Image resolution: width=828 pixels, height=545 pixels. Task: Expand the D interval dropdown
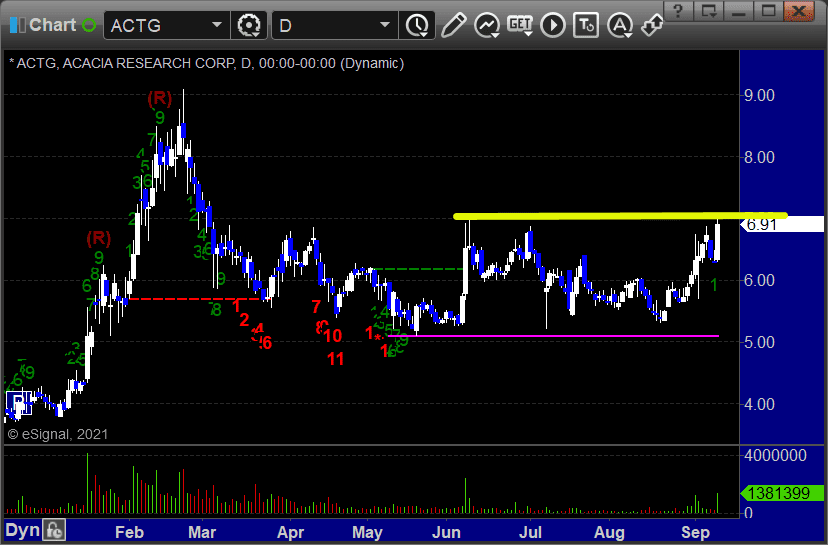click(x=385, y=25)
